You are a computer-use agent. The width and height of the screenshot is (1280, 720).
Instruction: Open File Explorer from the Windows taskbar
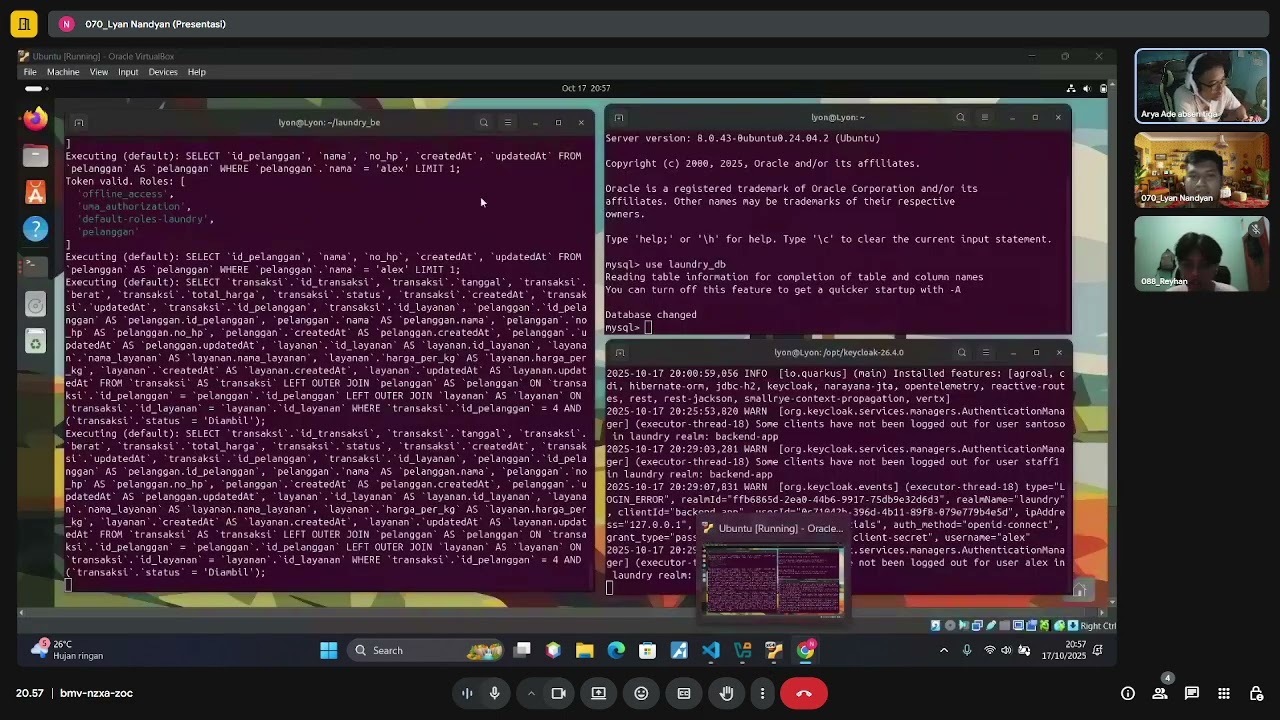click(x=585, y=651)
